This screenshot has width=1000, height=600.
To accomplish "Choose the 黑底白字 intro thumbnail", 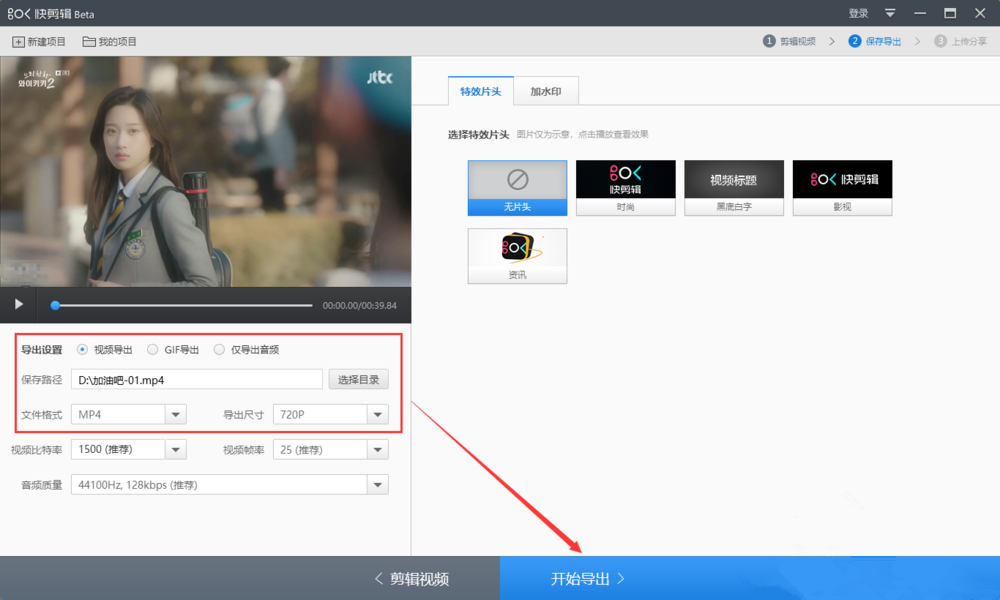I will point(734,188).
